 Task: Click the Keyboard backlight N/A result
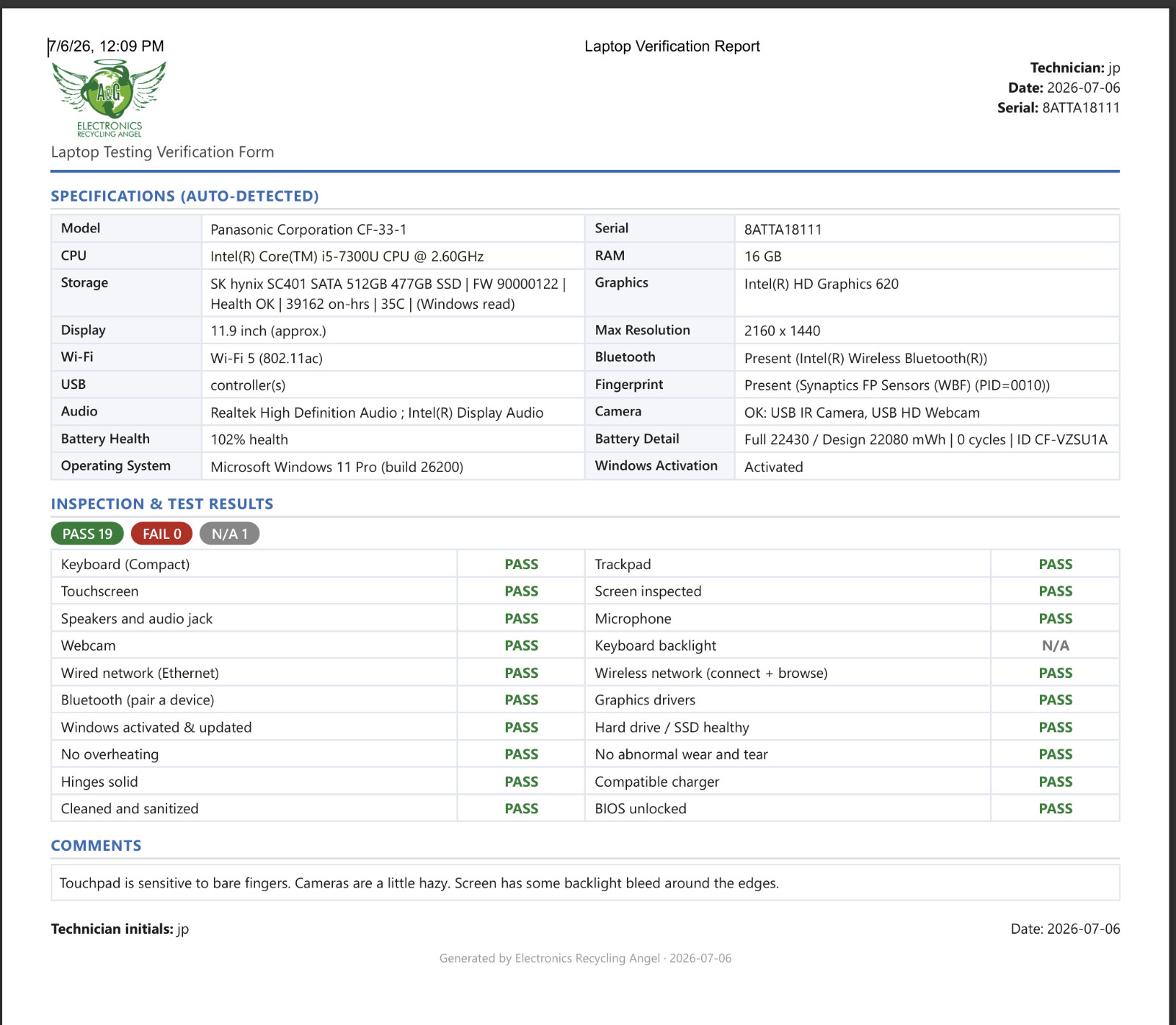click(x=1055, y=646)
